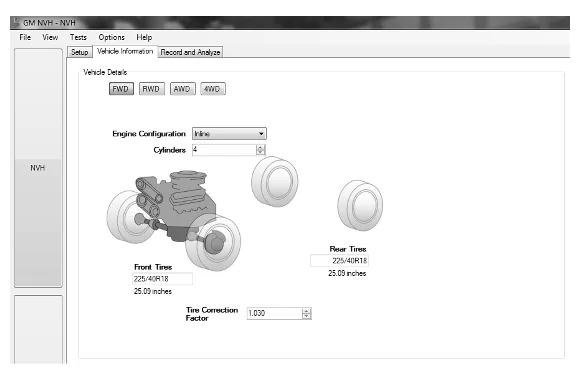Click the Tire Correction Factor field
The image size is (580, 381).
(274, 313)
